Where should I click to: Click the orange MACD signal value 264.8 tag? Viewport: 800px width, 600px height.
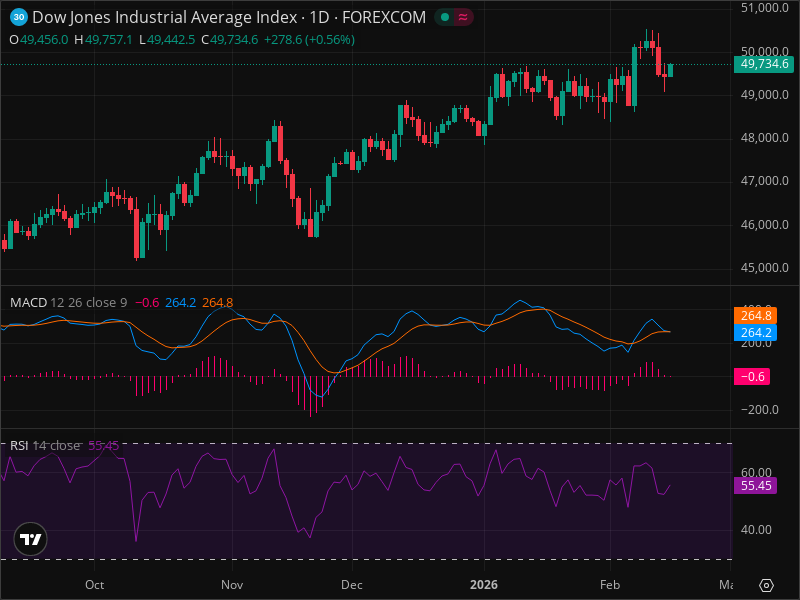coord(756,316)
